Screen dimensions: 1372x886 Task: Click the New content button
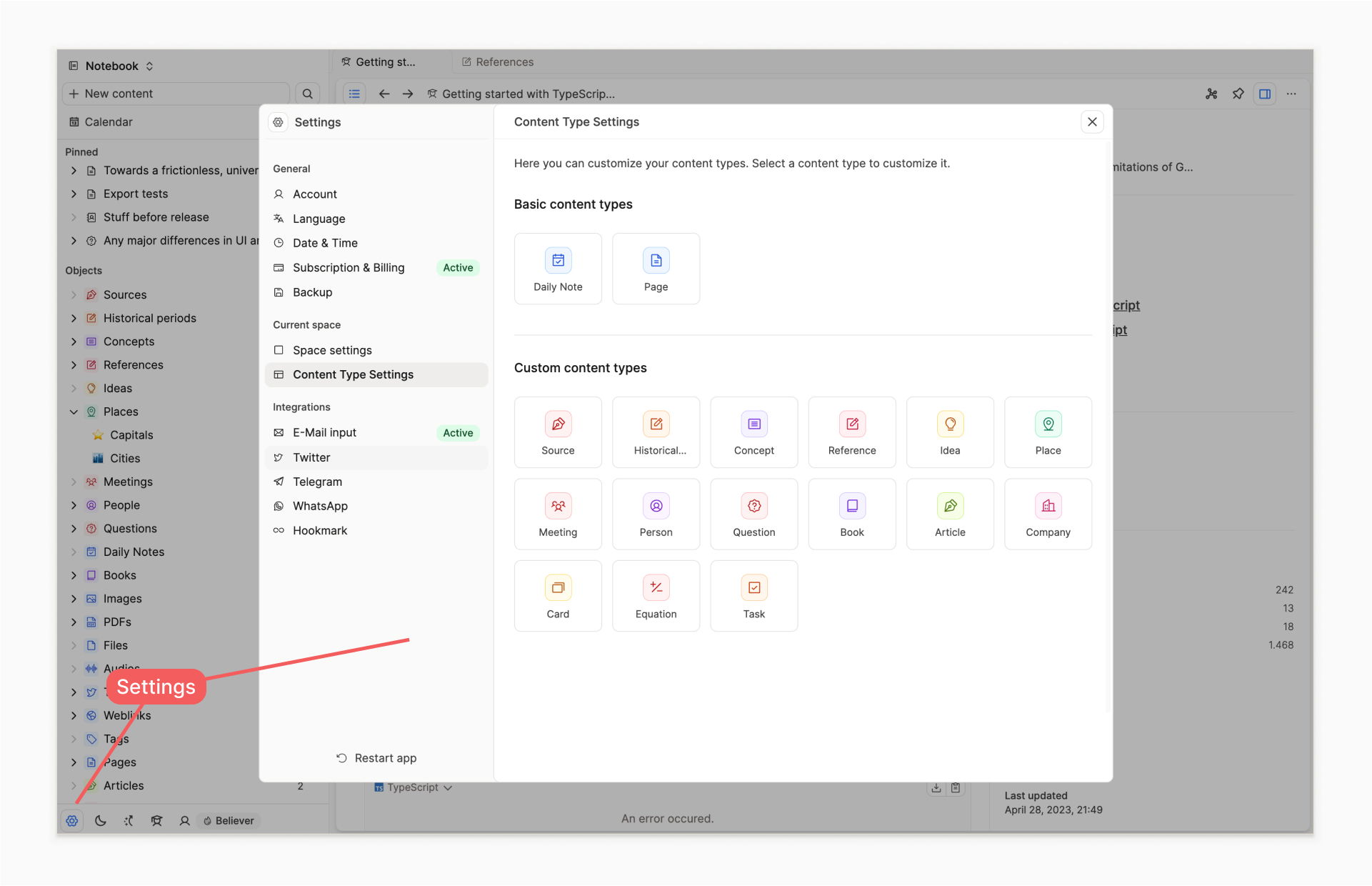tap(176, 94)
